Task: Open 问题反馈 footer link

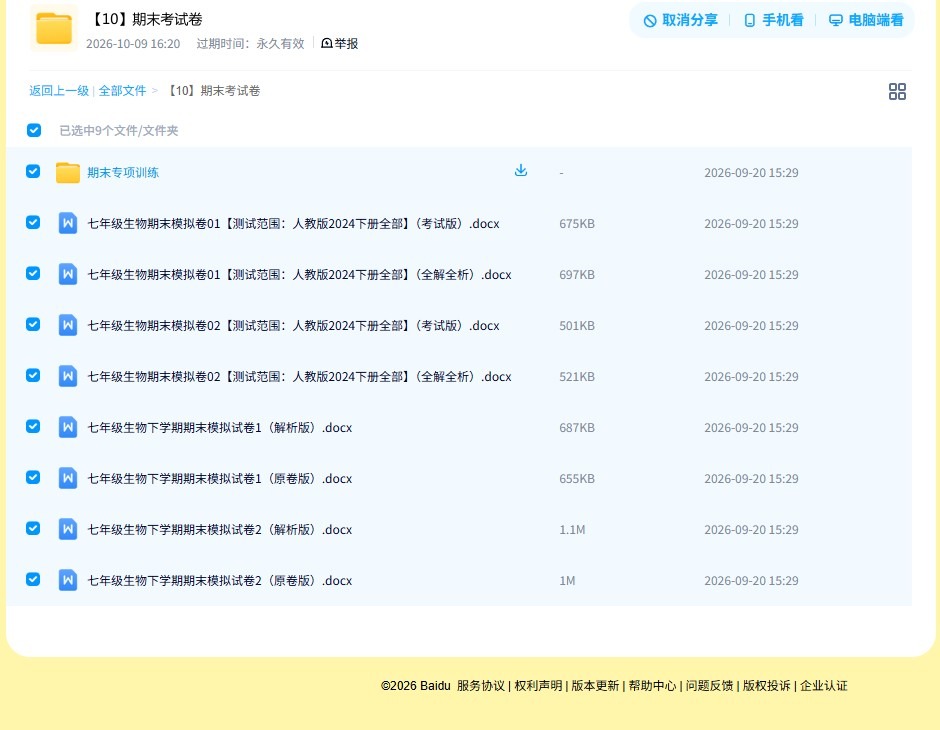Action: (709, 686)
